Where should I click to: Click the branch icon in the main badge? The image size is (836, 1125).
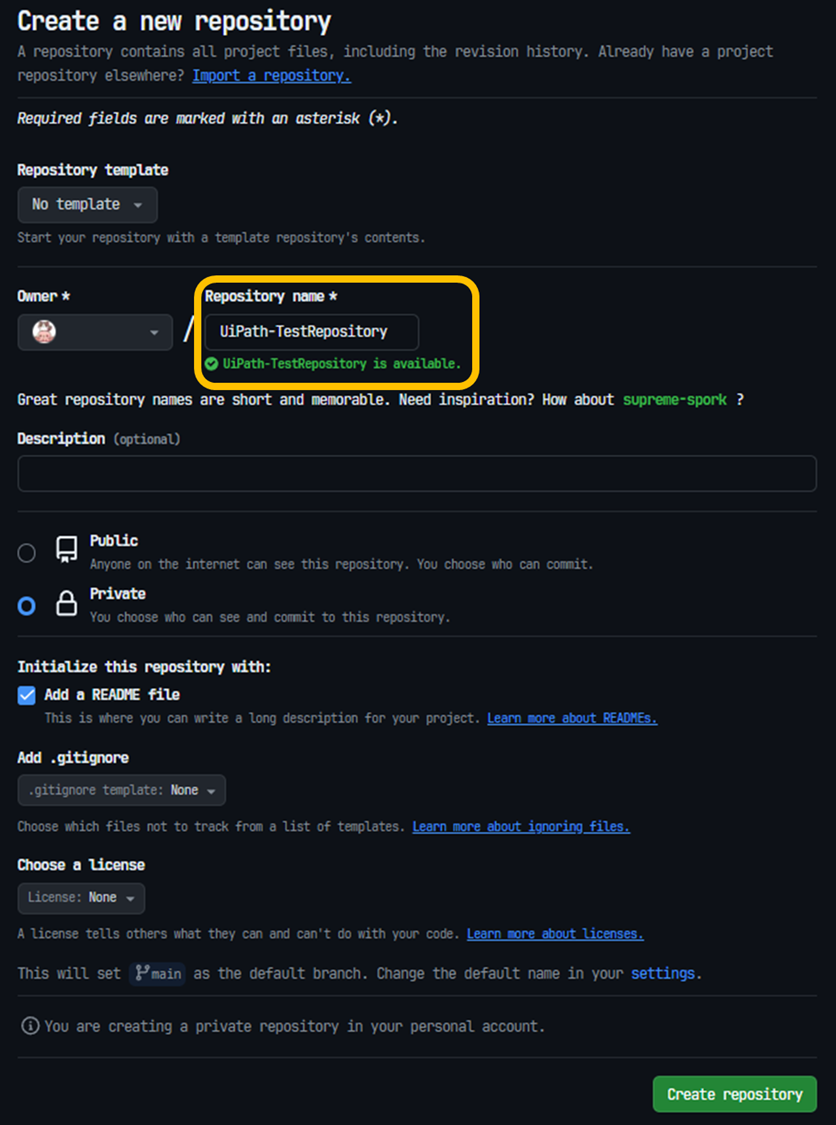click(x=143, y=973)
